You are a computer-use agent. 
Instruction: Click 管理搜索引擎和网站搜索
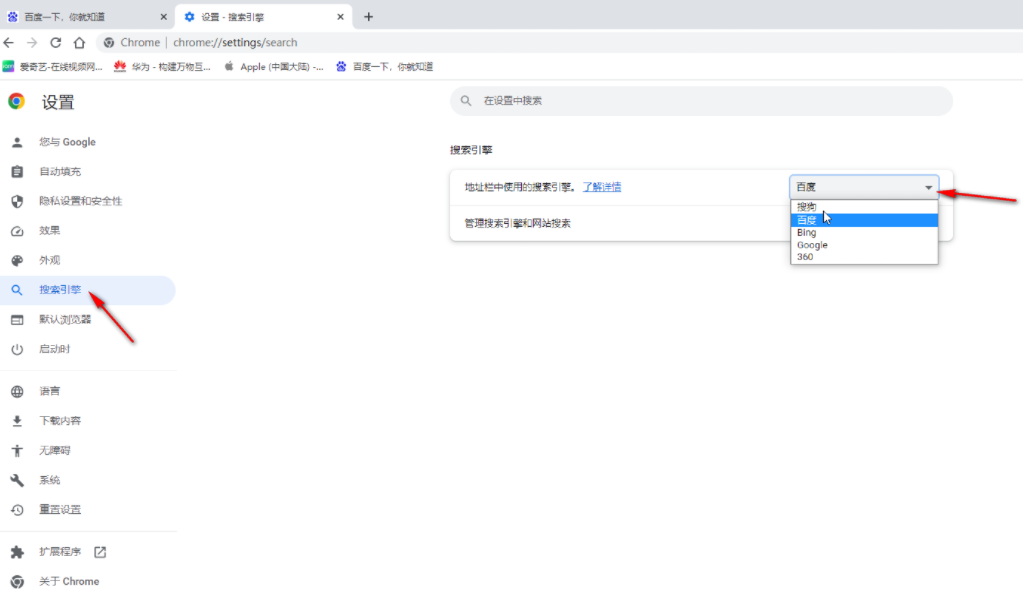pos(520,222)
